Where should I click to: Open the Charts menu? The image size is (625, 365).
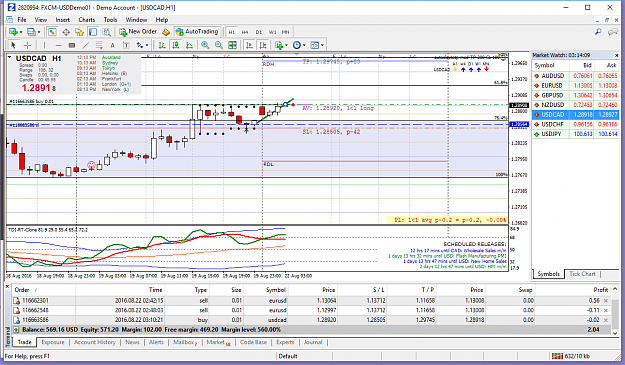click(x=86, y=20)
